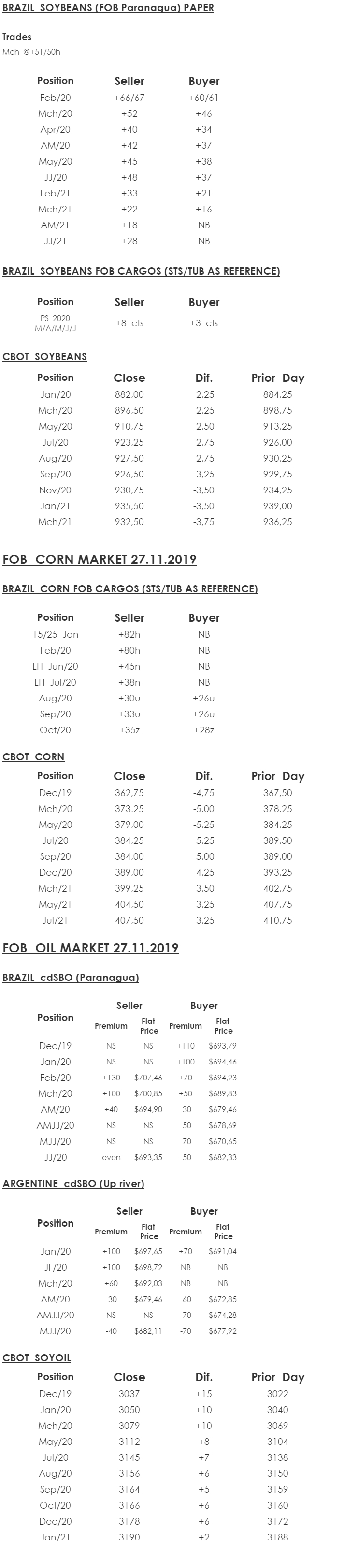
Task: Click the trade note Mch @+51/50h
Action: click(31, 52)
